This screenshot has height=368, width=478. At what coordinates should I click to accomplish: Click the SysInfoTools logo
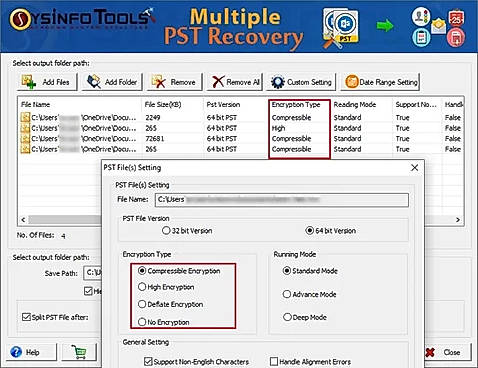82,19
